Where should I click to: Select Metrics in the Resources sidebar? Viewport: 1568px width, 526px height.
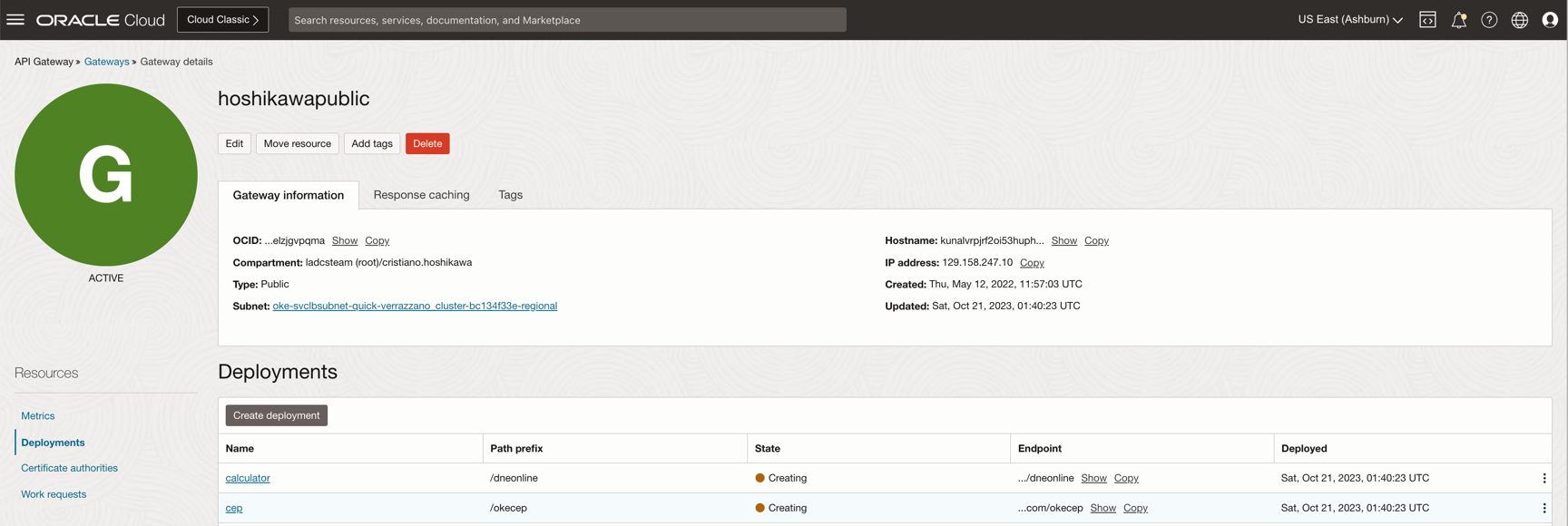pyautogui.click(x=38, y=416)
